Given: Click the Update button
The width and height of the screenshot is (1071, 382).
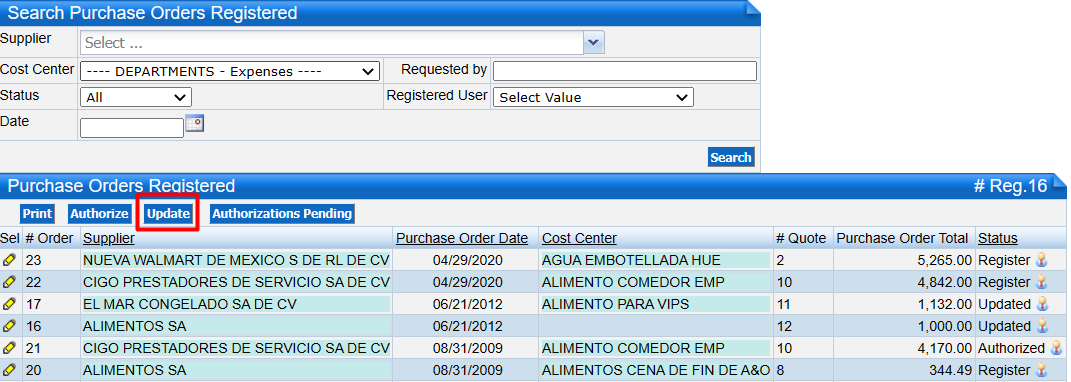Looking at the screenshot, I should click(168, 213).
